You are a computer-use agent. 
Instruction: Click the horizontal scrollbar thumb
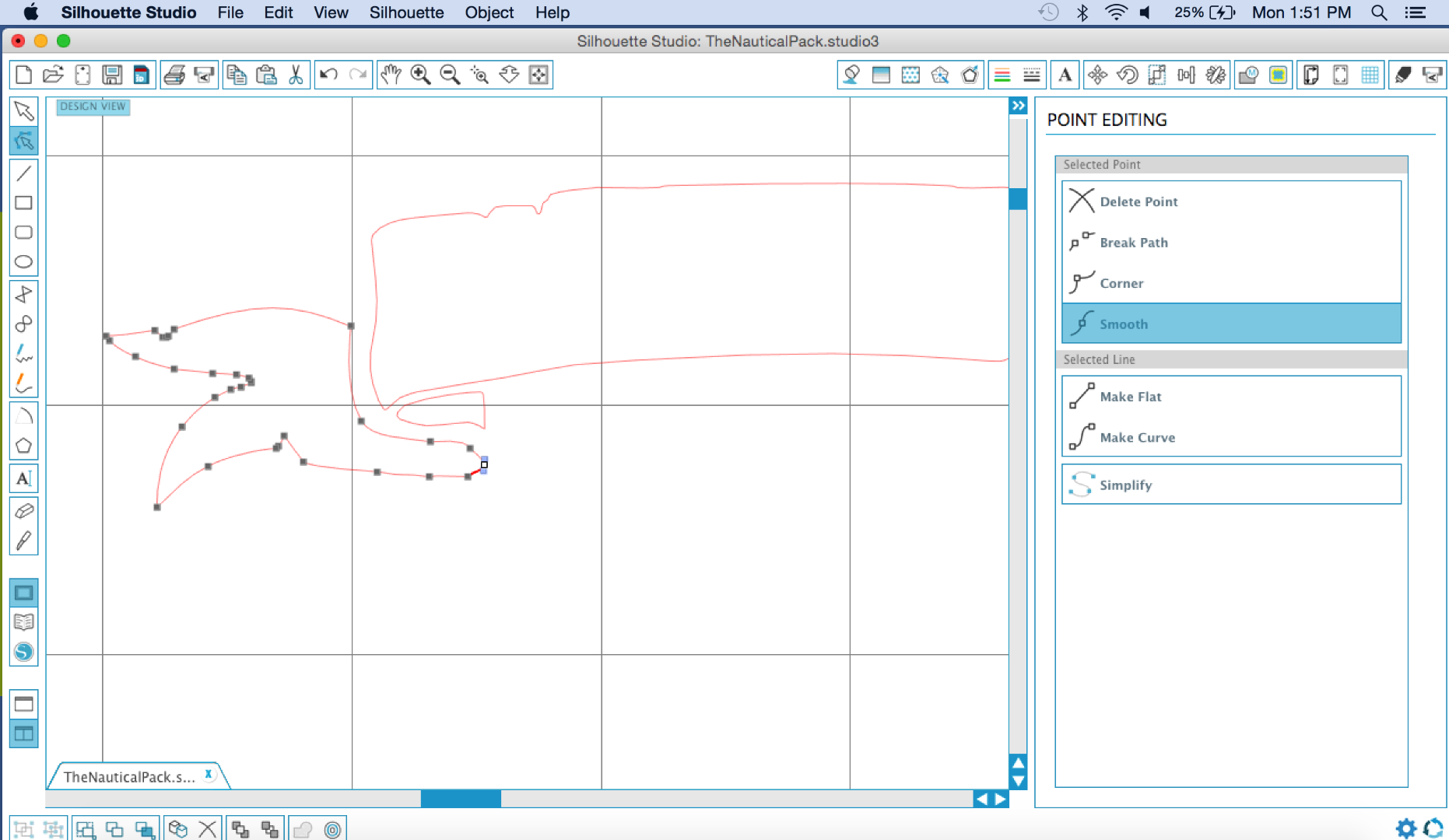point(461,799)
